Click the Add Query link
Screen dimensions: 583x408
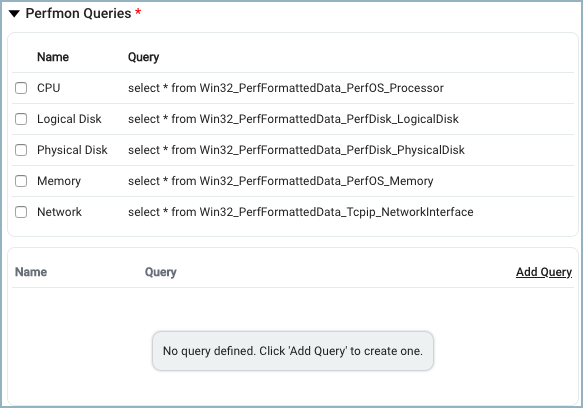coord(544,272)
